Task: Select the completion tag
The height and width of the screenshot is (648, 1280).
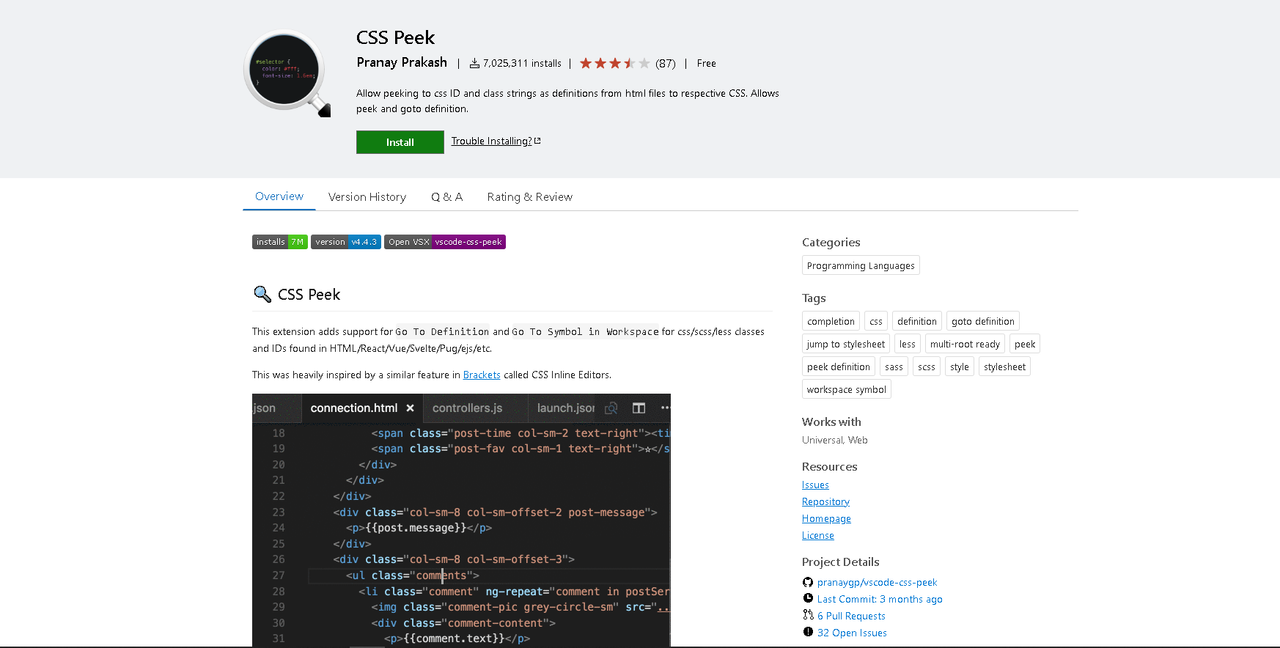Action: point(831,321)
